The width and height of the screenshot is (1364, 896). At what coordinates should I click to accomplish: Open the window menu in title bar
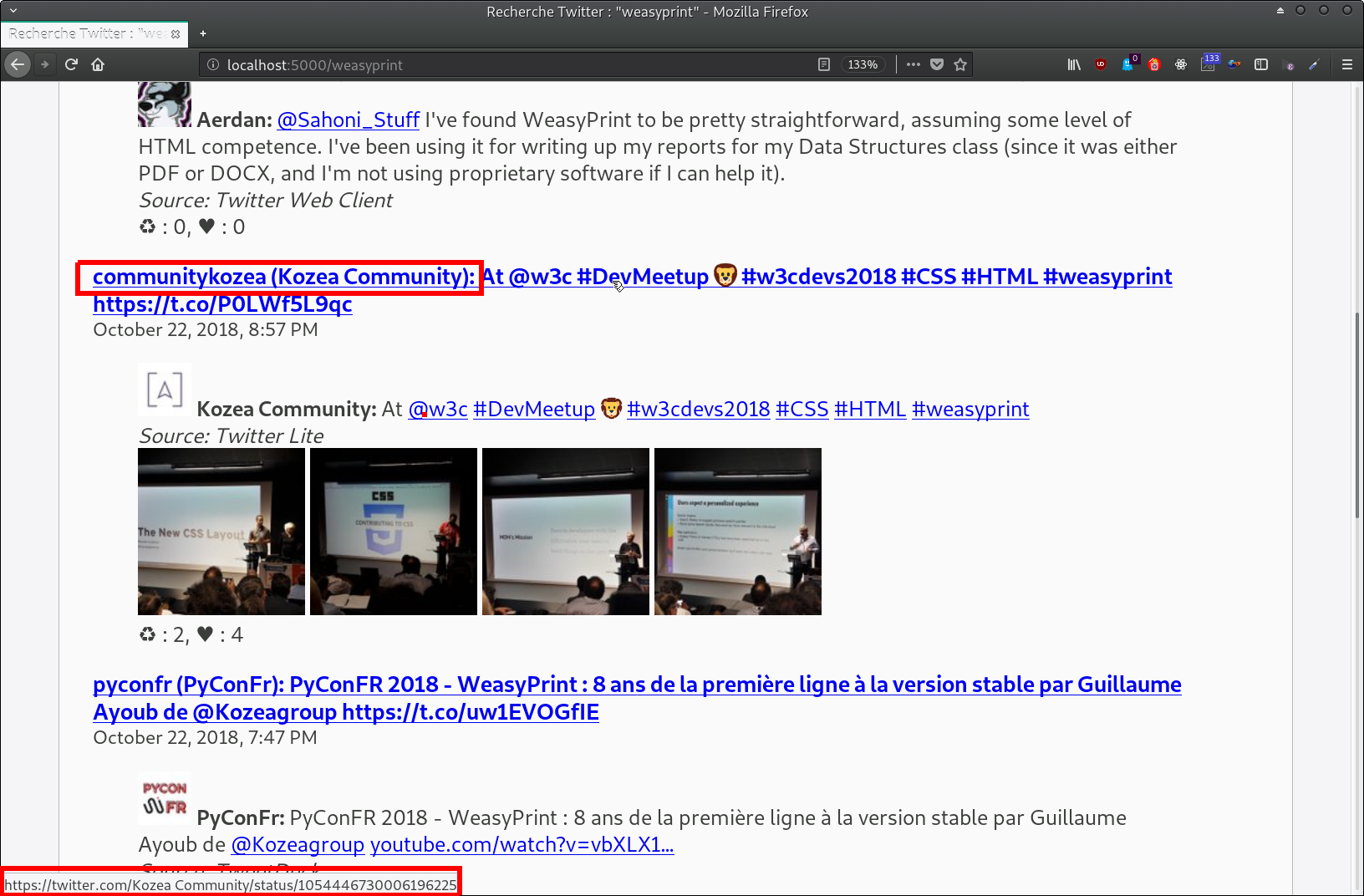pos(13,11)
